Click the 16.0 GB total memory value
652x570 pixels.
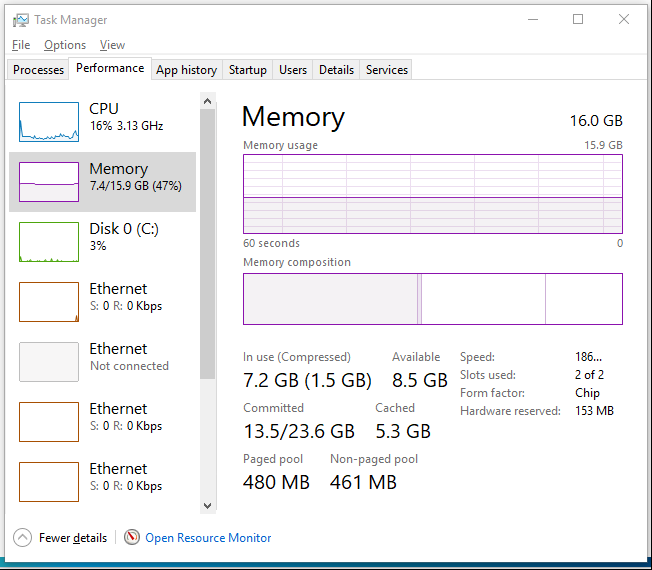pos(596,121)
